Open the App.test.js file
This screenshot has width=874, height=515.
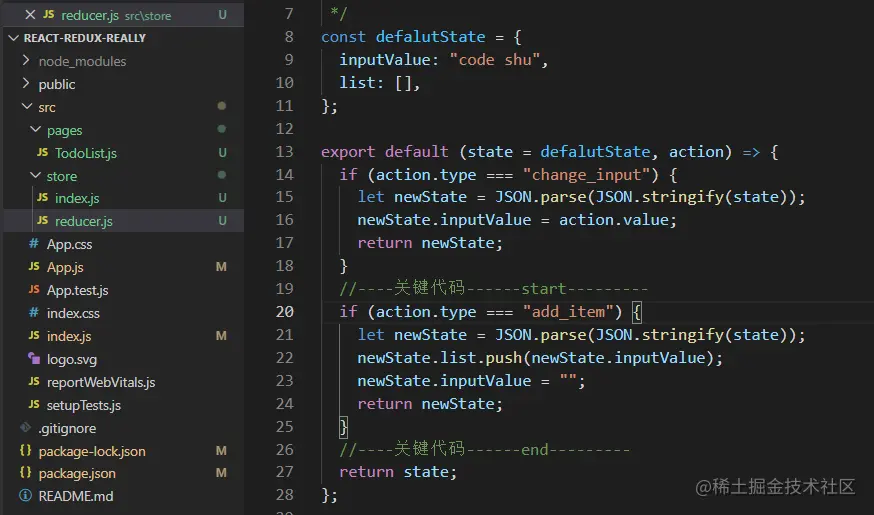(77, 290)
